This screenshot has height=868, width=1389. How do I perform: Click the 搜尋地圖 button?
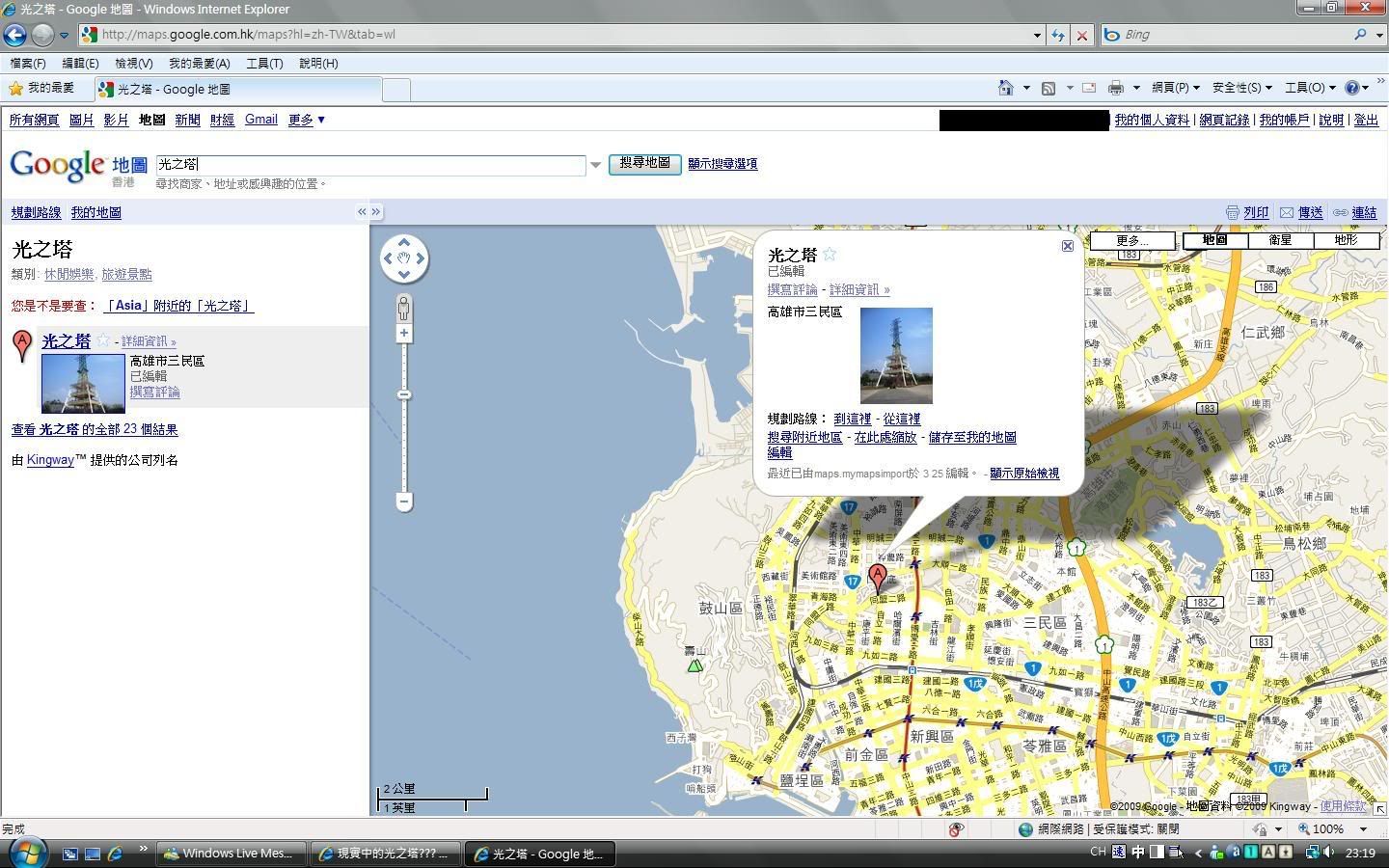point(644,164)
